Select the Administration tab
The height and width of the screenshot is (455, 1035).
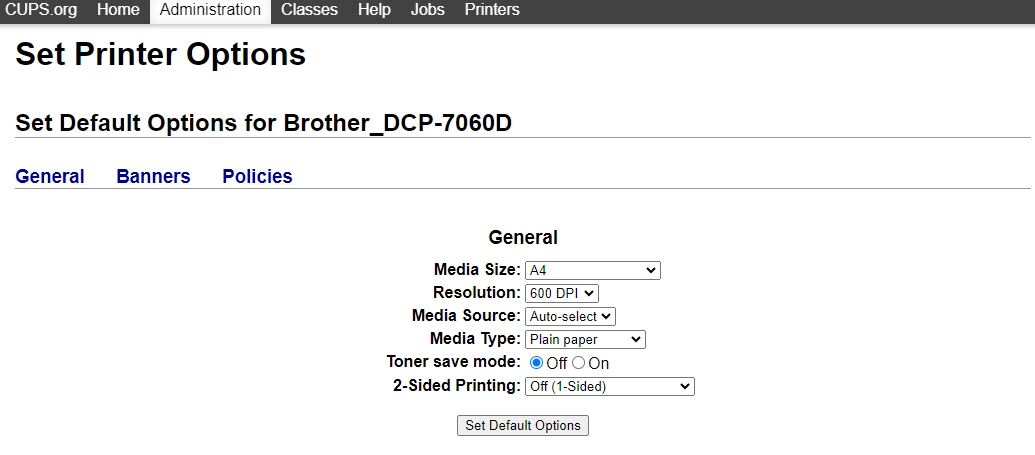(x=210, y=10)
